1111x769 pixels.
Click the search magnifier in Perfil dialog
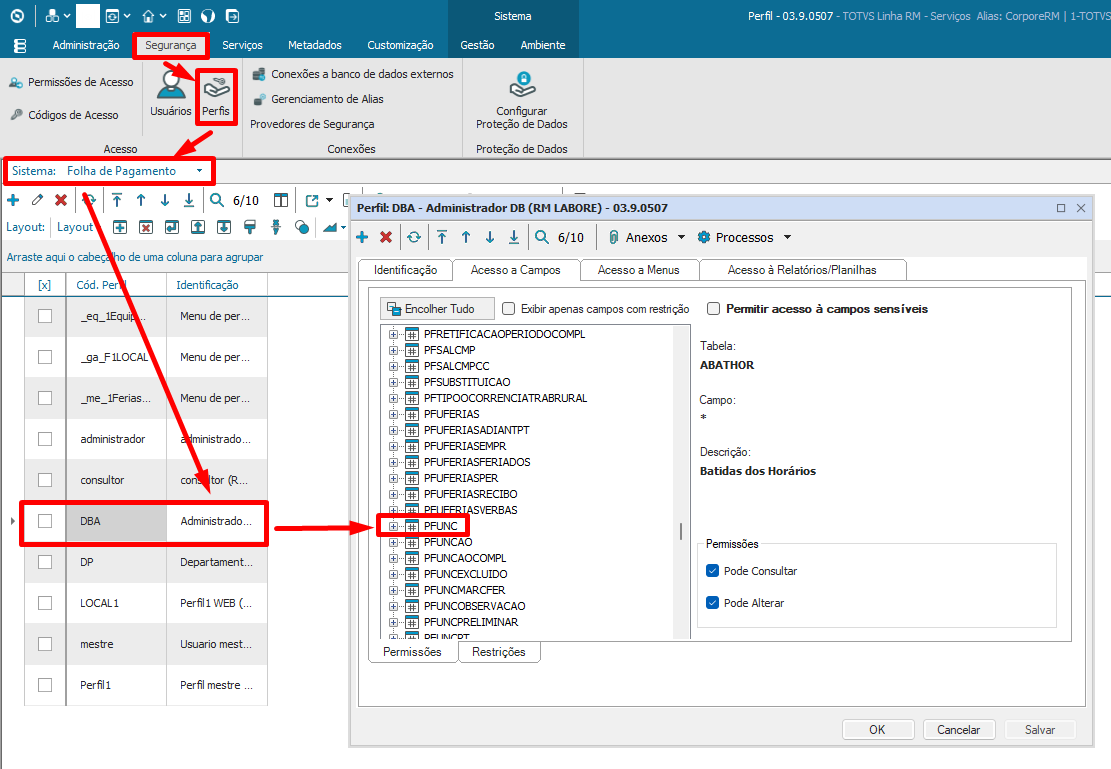tap(542, 237)
